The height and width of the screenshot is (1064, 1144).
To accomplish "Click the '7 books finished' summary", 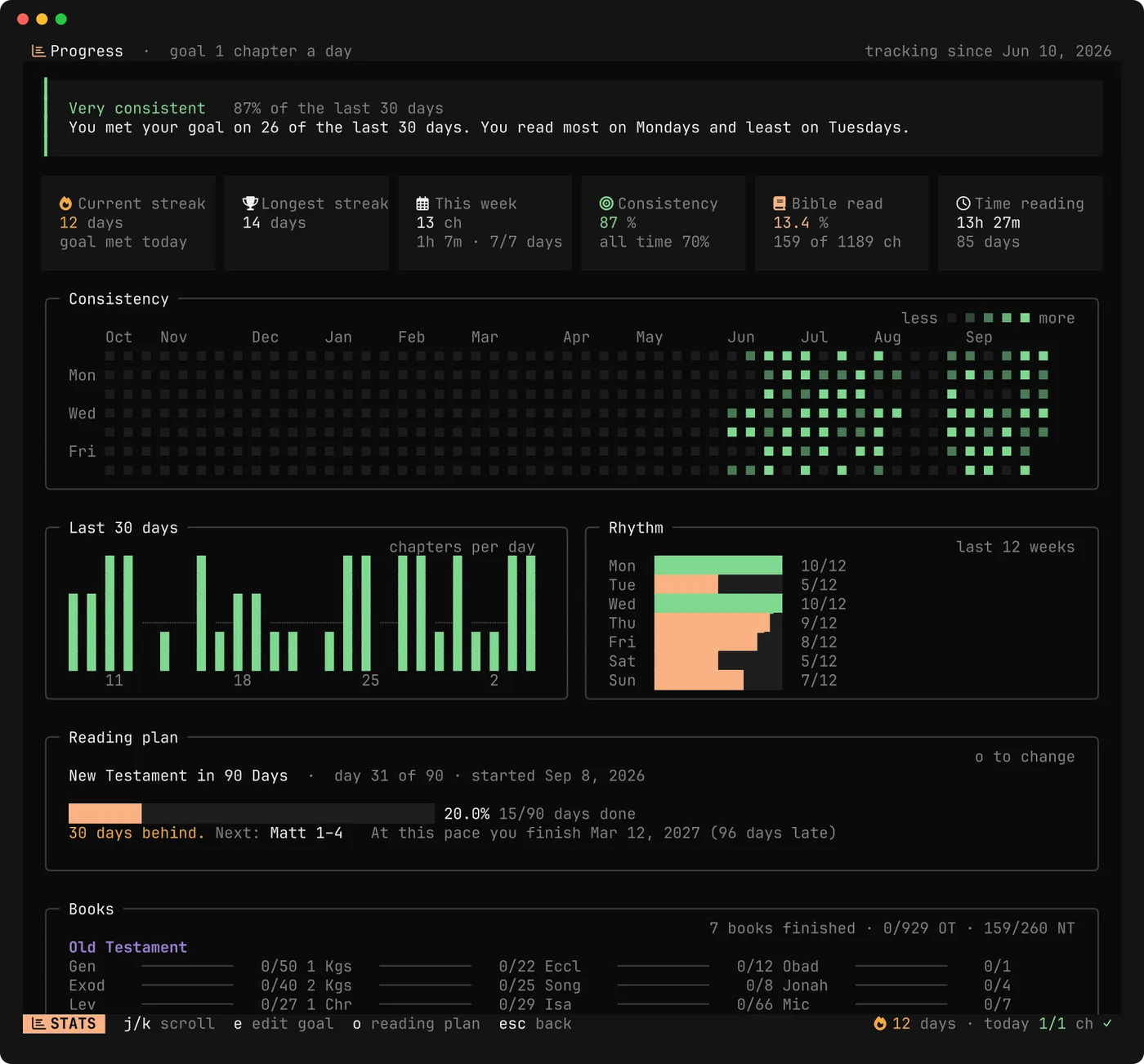I will 782,928.
